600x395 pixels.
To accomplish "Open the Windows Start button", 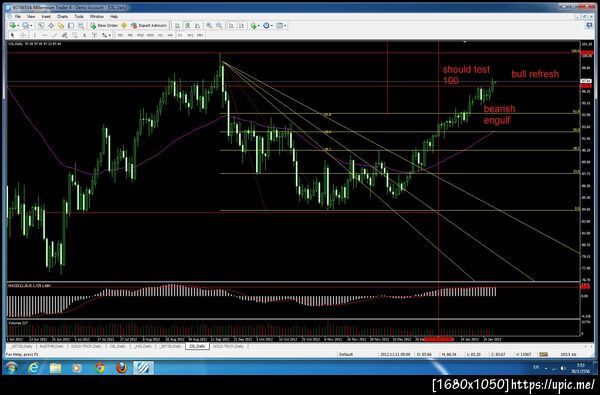I will point(11,368).
